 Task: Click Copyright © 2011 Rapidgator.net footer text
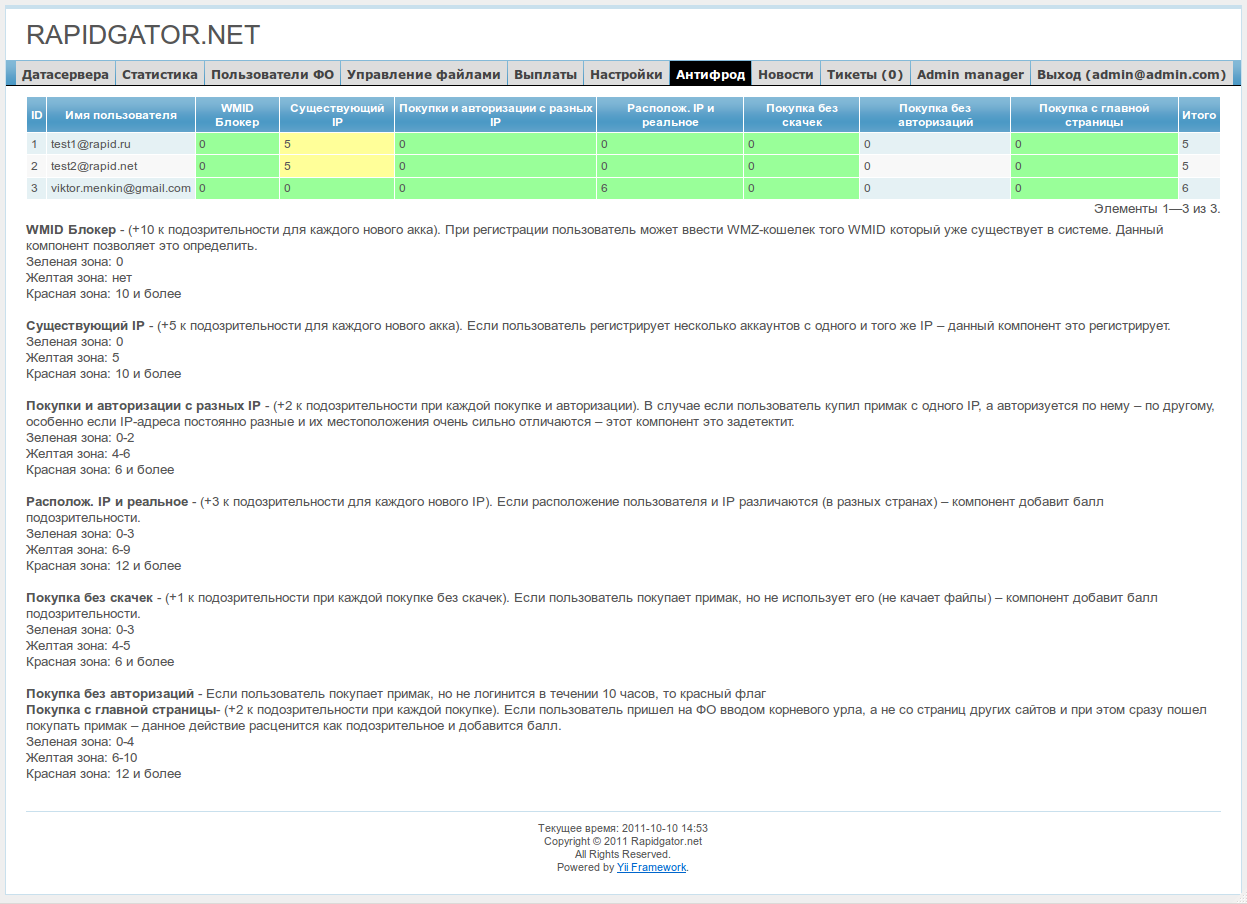(623, 841)
